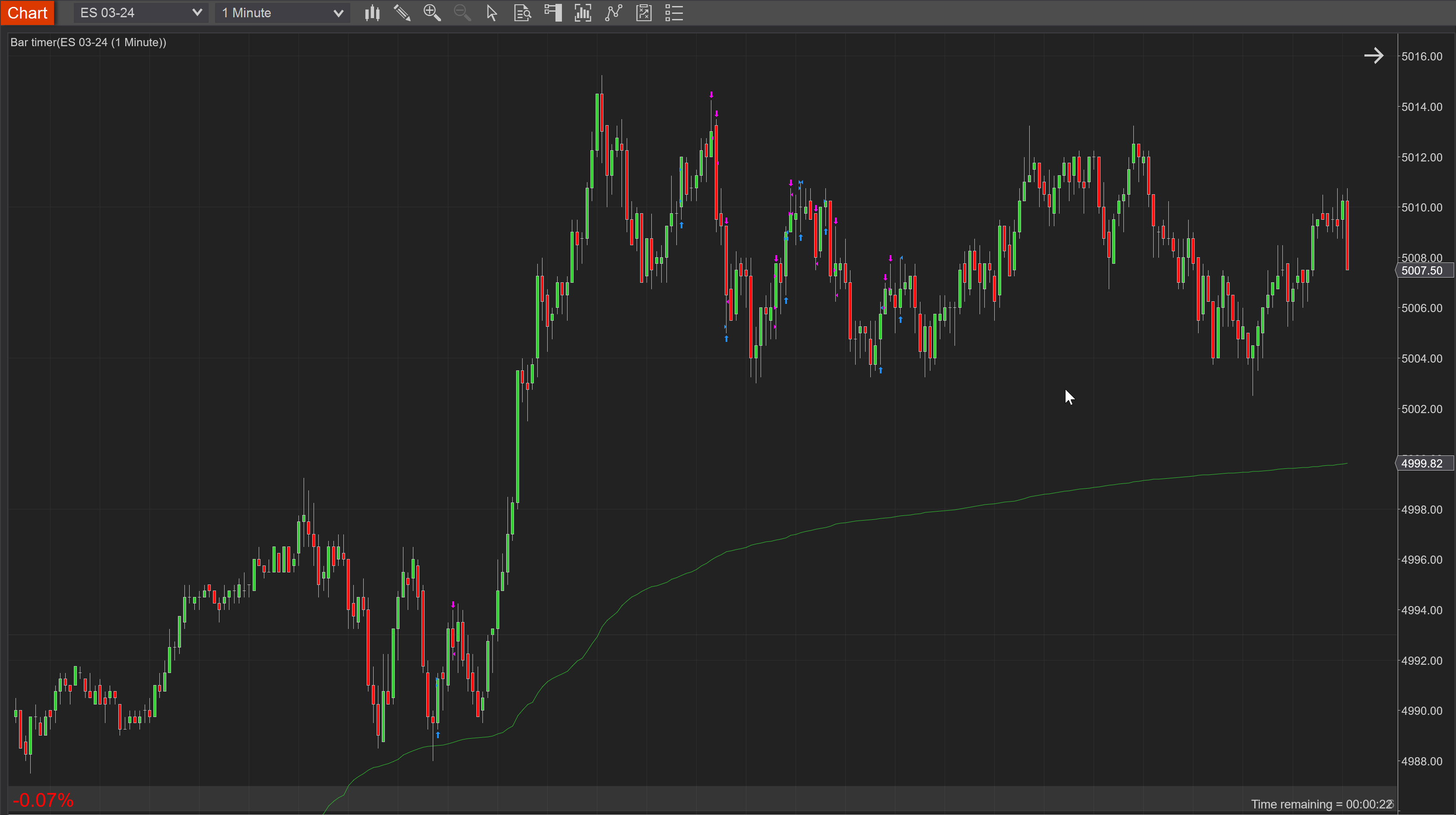The width and height of the screenshot is (1456, 815).
Task: Click the Zoom Out magnifier icon
Action: point(462,13)
